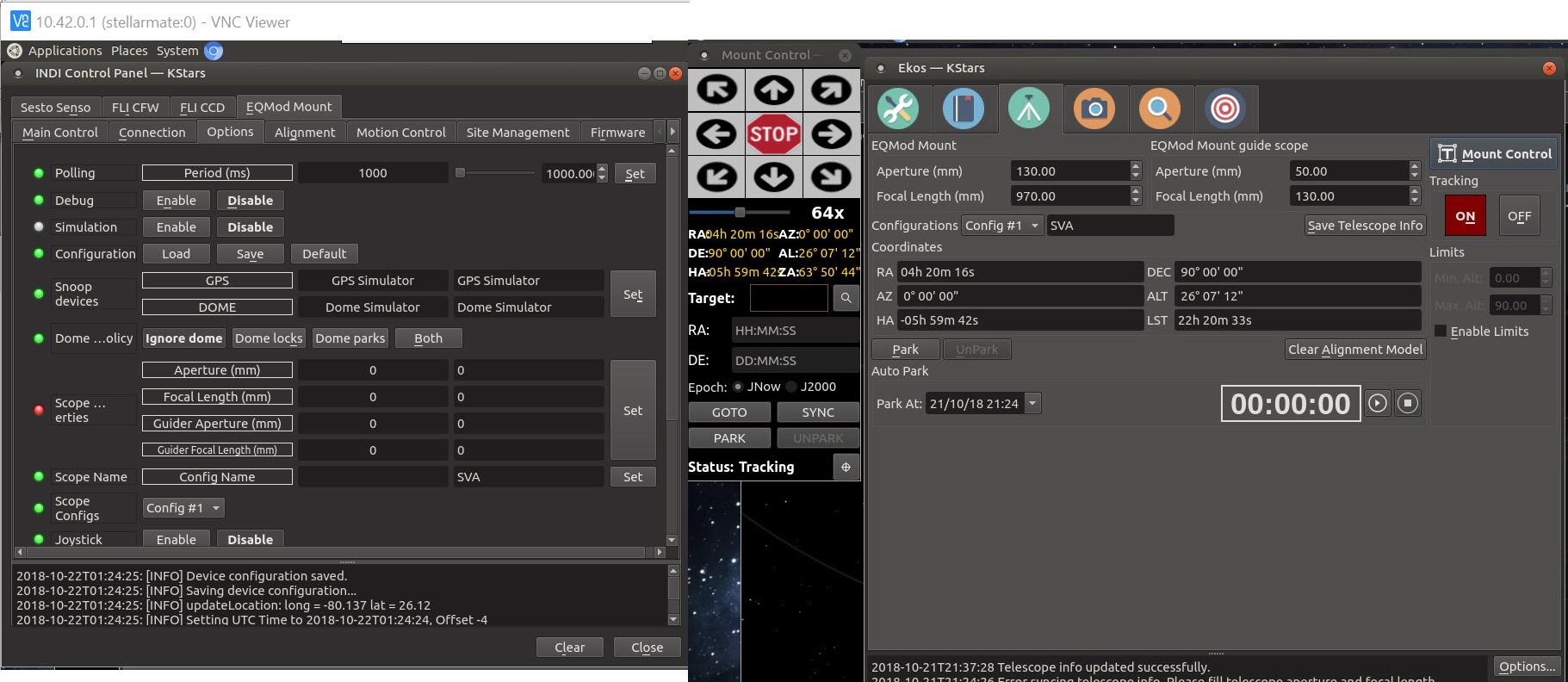Open the Applications menu
Image resolution: width=1568 pixels, height=682 pixels.
[x=65, y=51]
